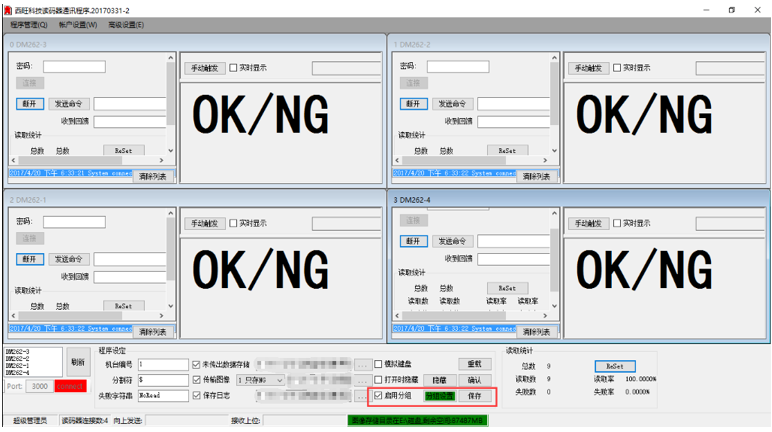Click the 密码 input field in DM262-3 panel
The width and height of the screenshot is (772, 432).
click(x=74, y=67)
